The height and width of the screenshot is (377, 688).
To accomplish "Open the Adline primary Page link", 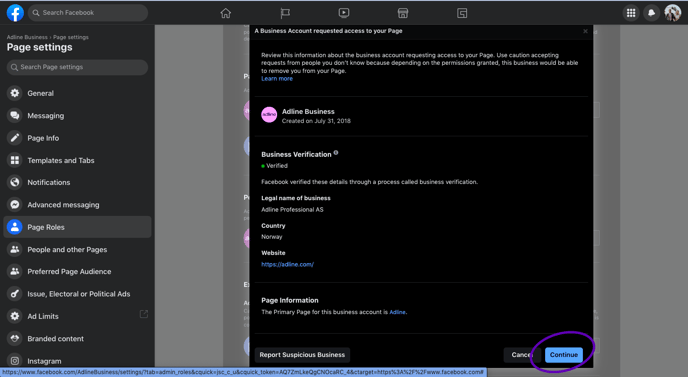I will (x=397, y=312).
